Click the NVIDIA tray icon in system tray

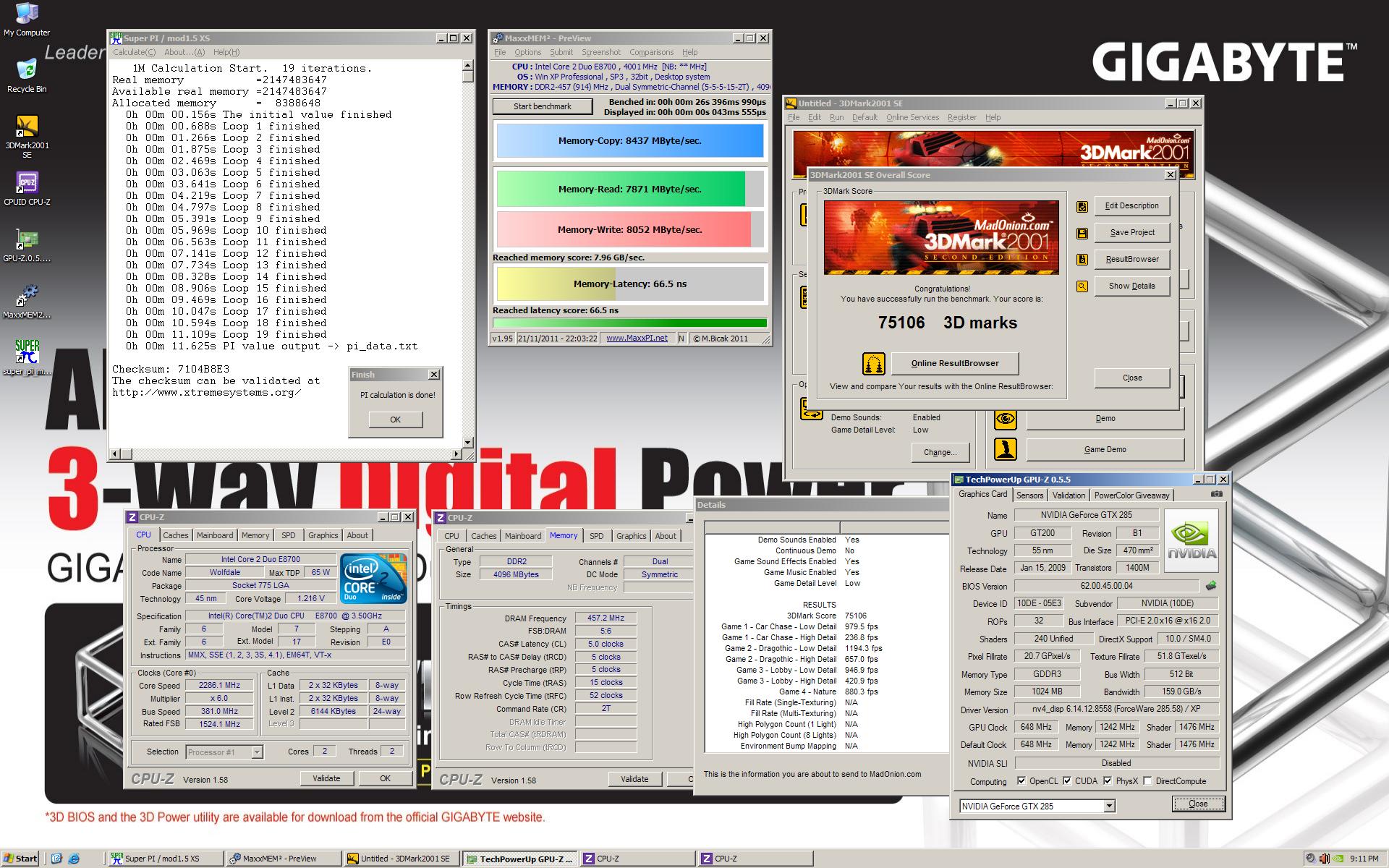1339,859
